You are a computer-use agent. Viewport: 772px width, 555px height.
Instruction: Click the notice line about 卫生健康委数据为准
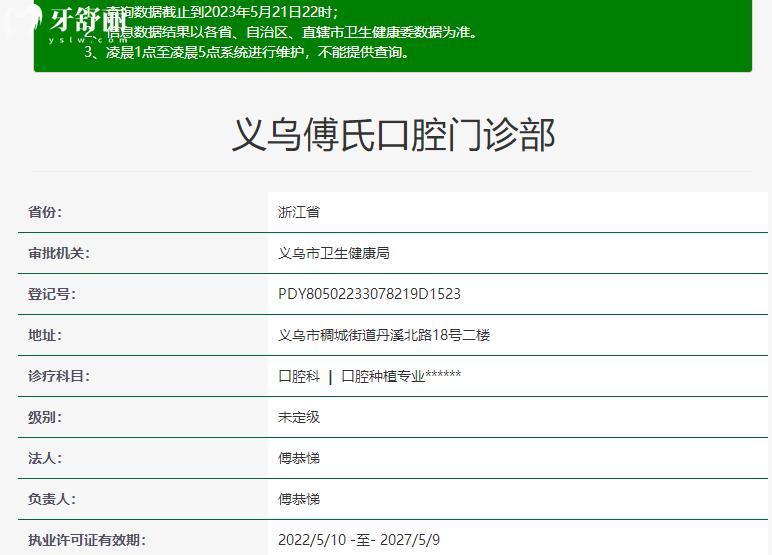click(281, 33)
